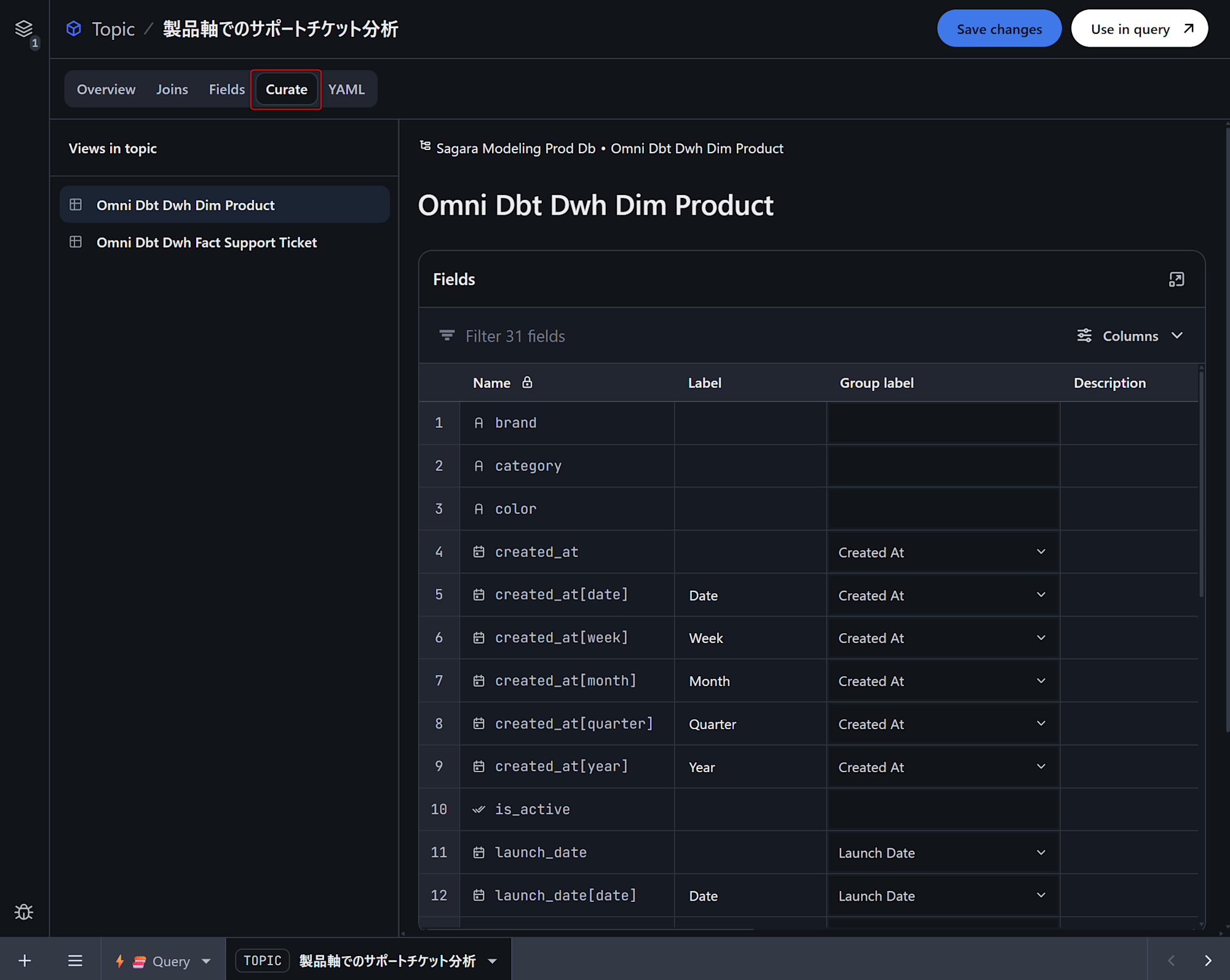
Task: Expand the Fields panel to fullscreen
Action: point(1176,280)
